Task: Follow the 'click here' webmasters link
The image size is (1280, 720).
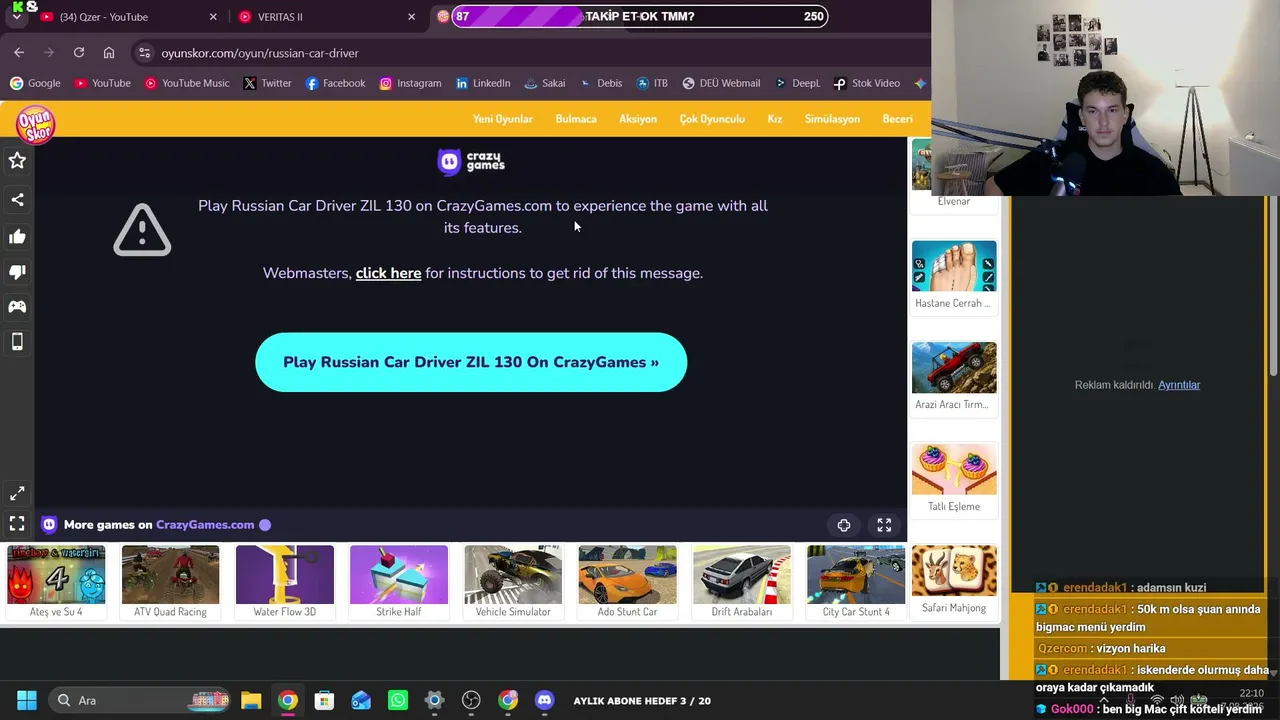Action: (388, 273)
